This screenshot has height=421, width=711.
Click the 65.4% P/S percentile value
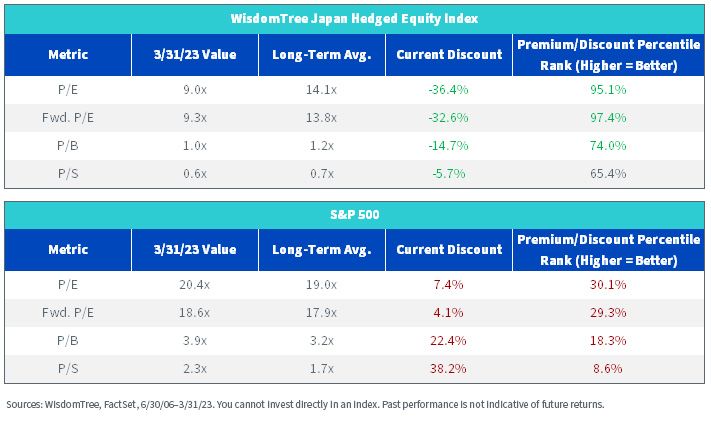pyautogui.click(x=608, y=174)
